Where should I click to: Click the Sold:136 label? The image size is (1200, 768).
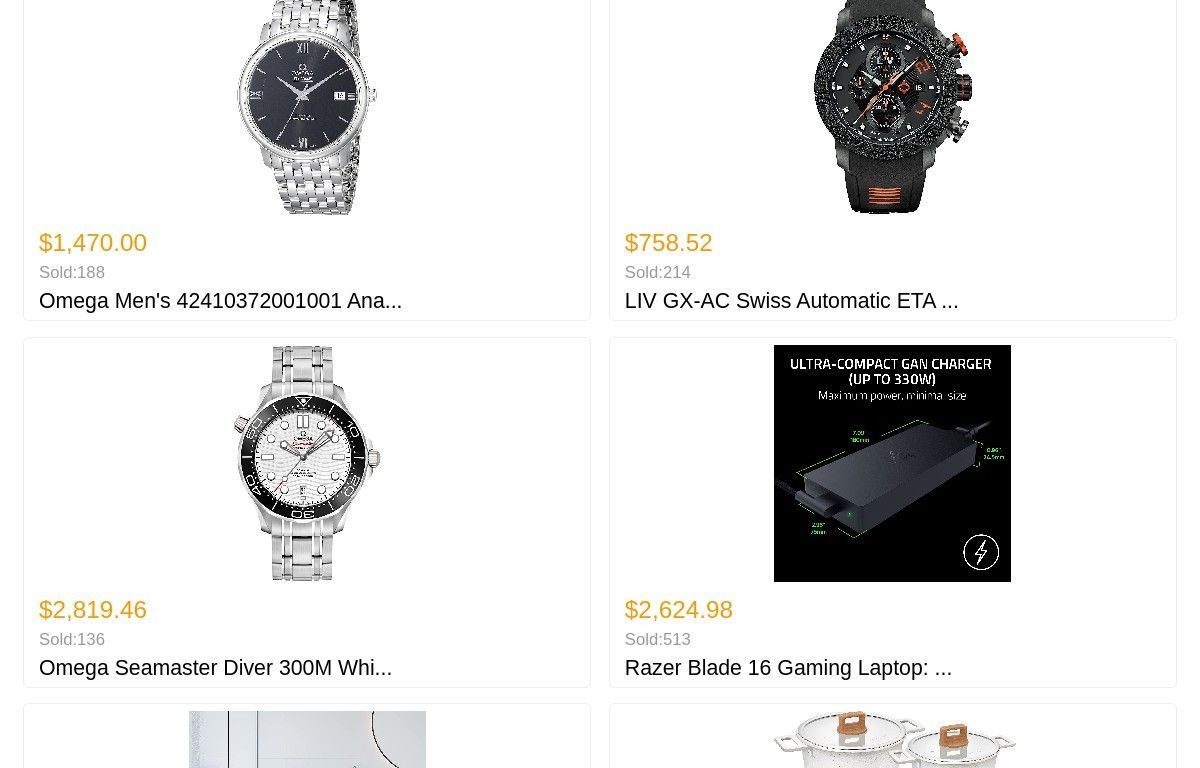pyautogui.click(x=72, y=640)
